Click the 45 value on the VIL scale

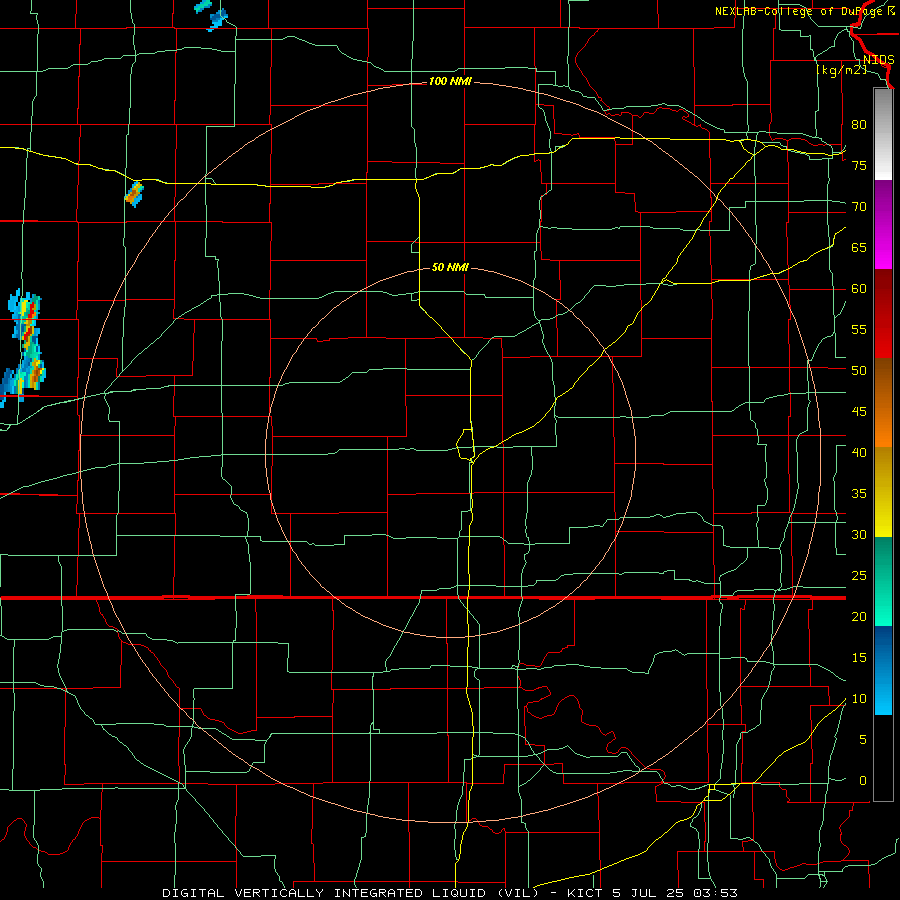pos(859,412)
